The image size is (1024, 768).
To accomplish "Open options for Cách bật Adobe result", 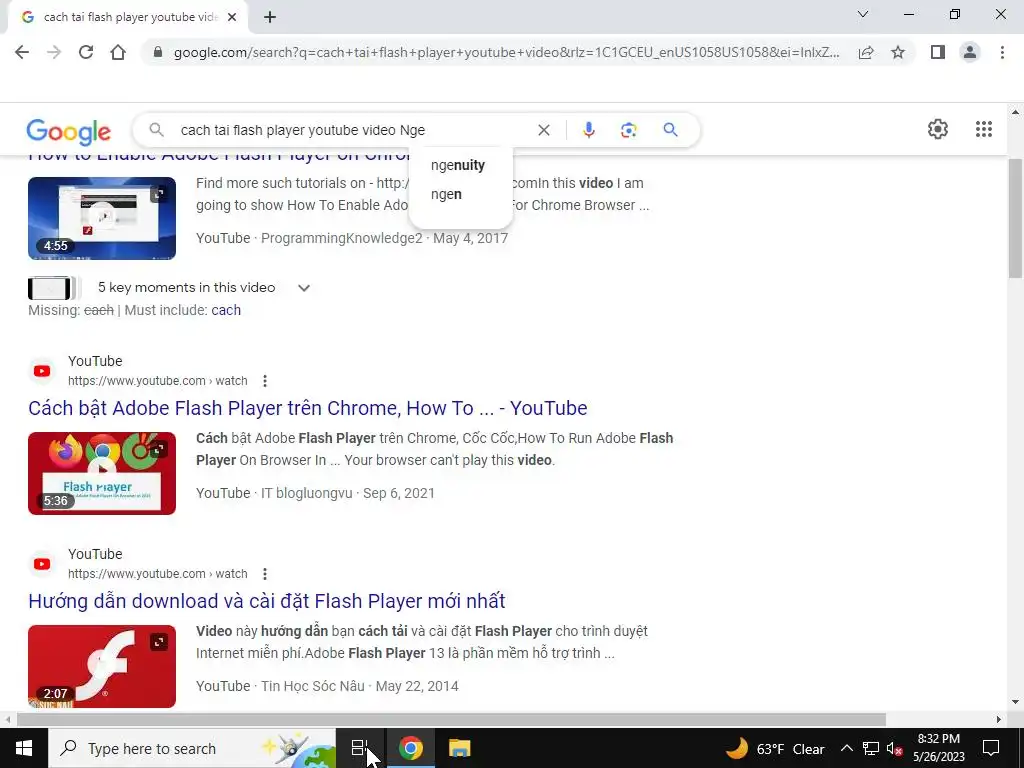I will pos(264,381).
